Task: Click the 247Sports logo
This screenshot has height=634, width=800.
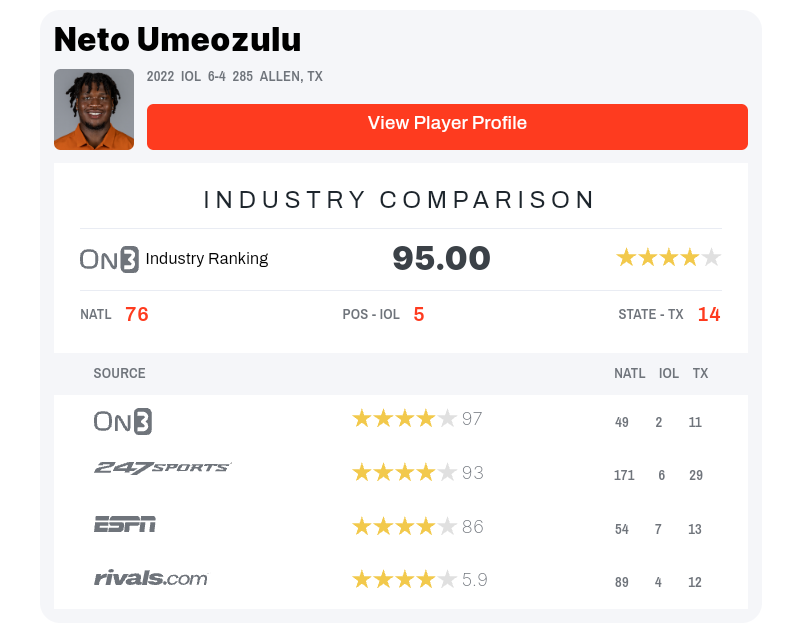Action: coord(162,468)
